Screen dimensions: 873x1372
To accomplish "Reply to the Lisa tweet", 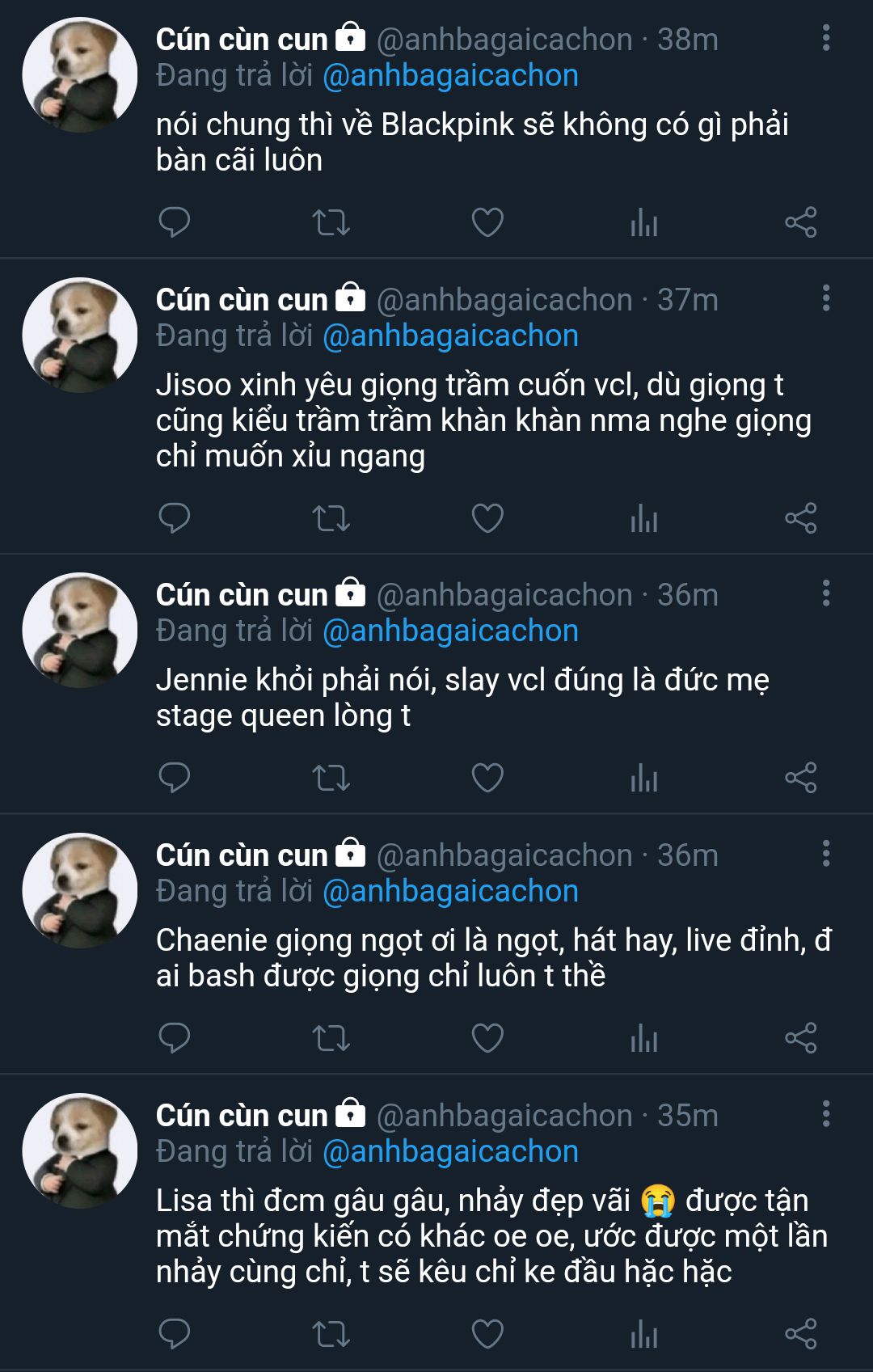I will coord(174,1334).
